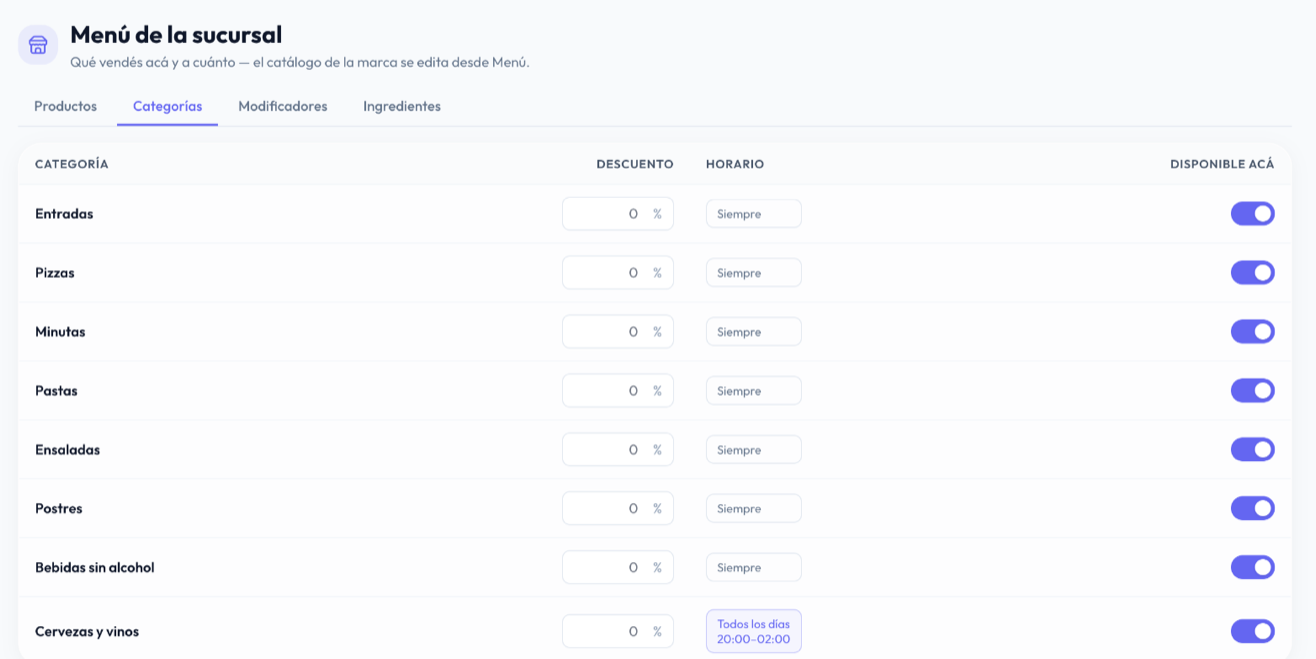Toggle Pastas available here switch

[x=1252, y=390]
